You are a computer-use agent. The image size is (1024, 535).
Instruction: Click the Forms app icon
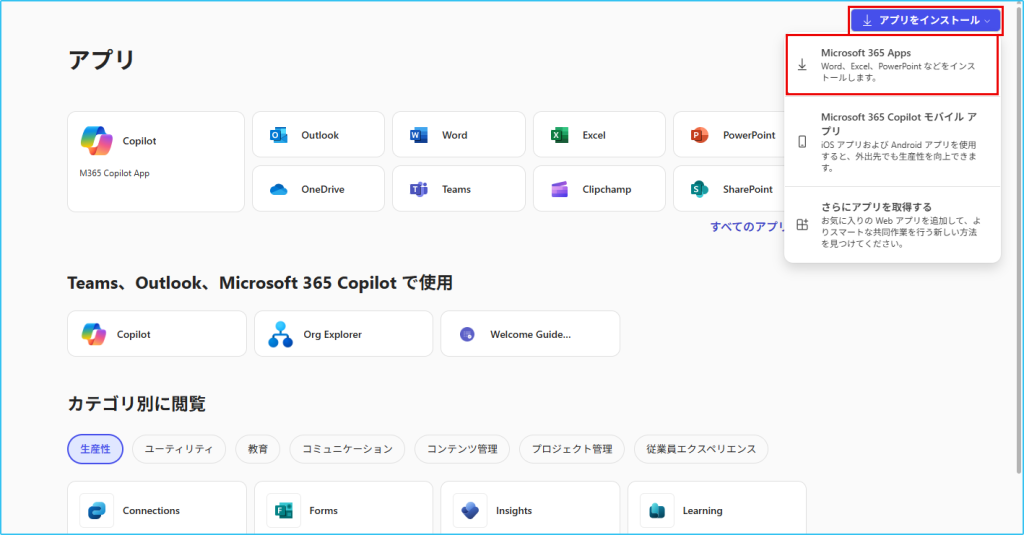pyautogui.click(x=283, y=511)
